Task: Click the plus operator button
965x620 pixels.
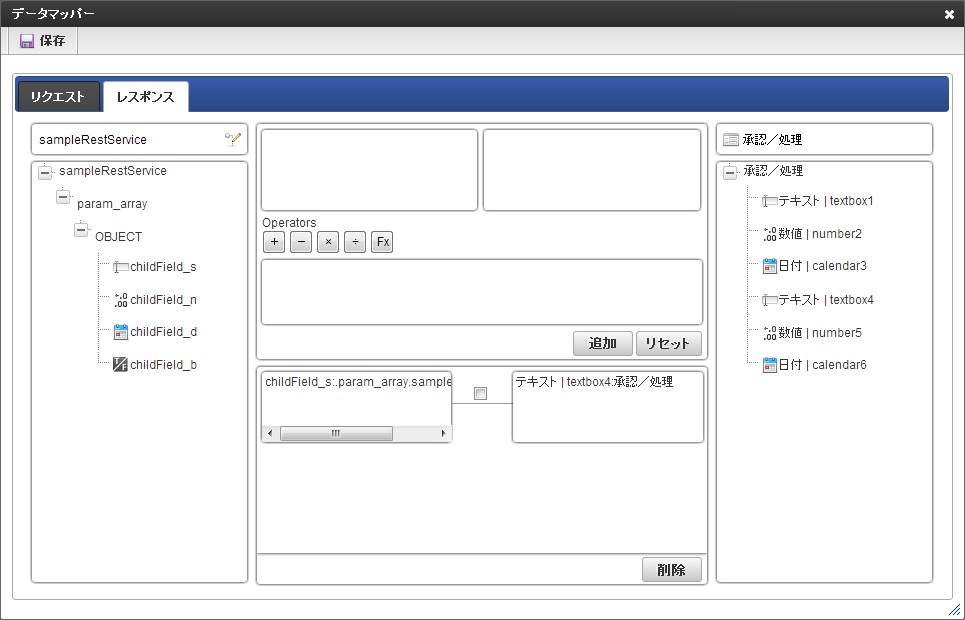Action: (274, 242)
